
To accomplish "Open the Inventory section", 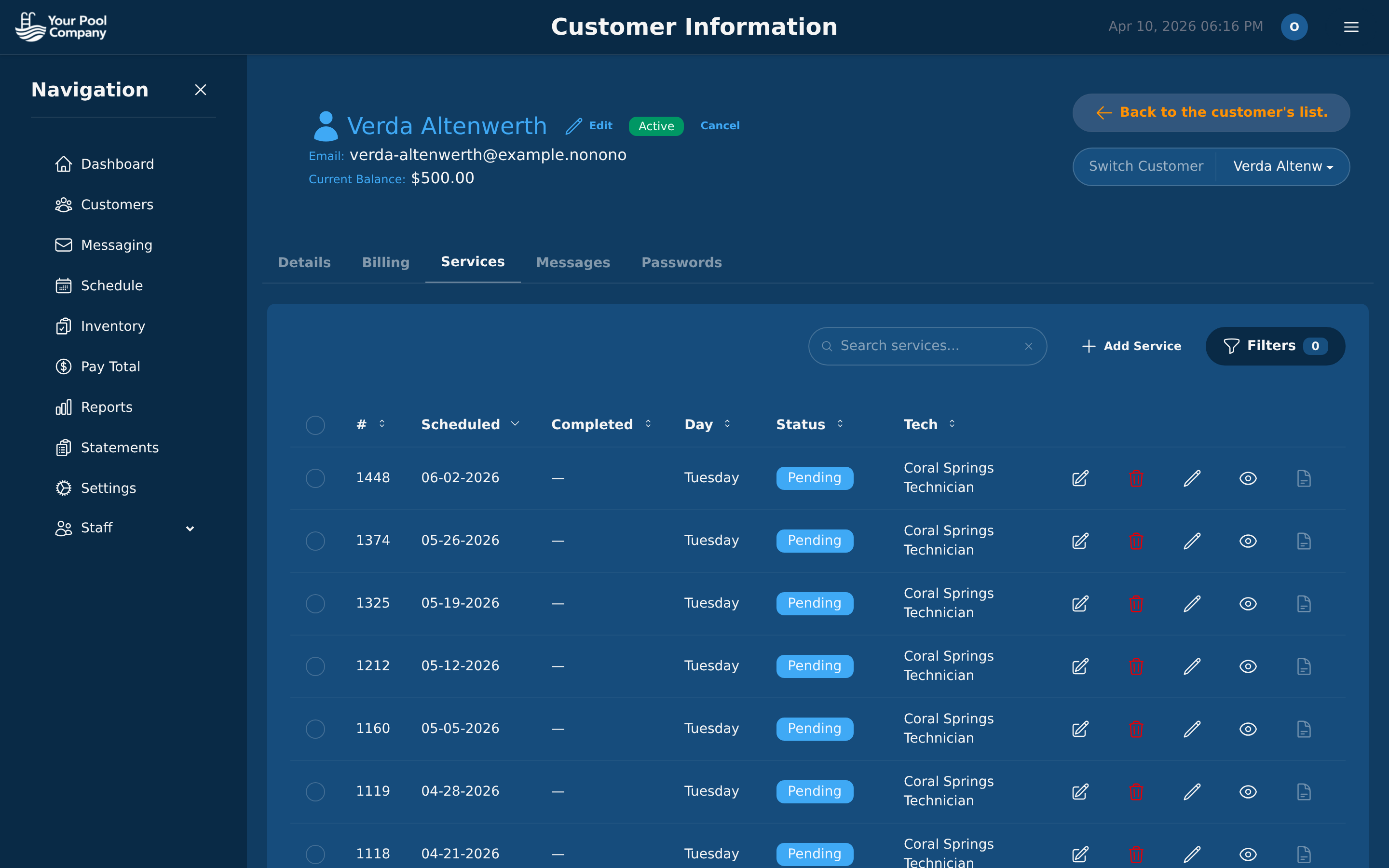I will [112, 325].
